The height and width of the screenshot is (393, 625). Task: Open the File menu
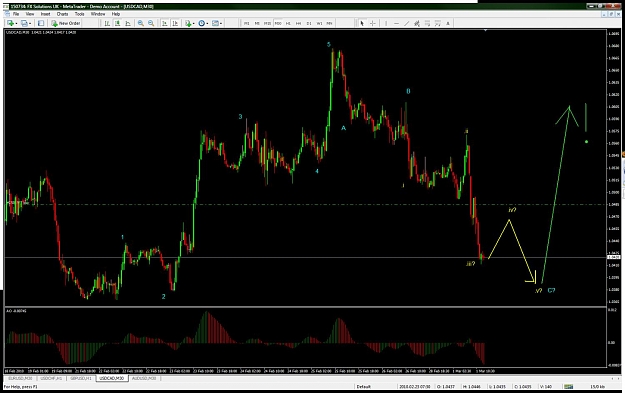(16, 14)
